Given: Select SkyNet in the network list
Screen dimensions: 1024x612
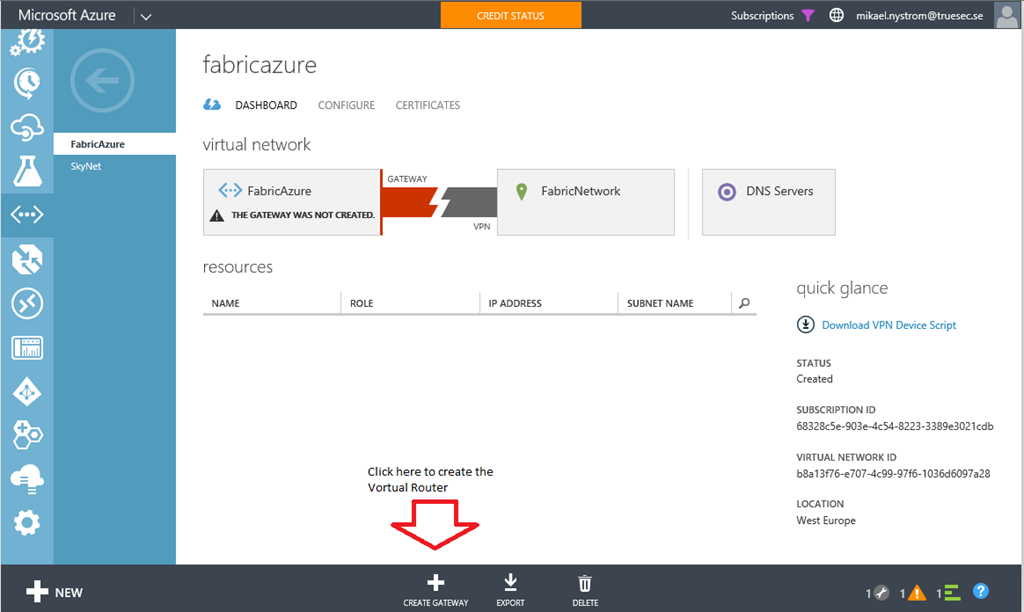Looking at the screenshot, I should coord(86,166).
